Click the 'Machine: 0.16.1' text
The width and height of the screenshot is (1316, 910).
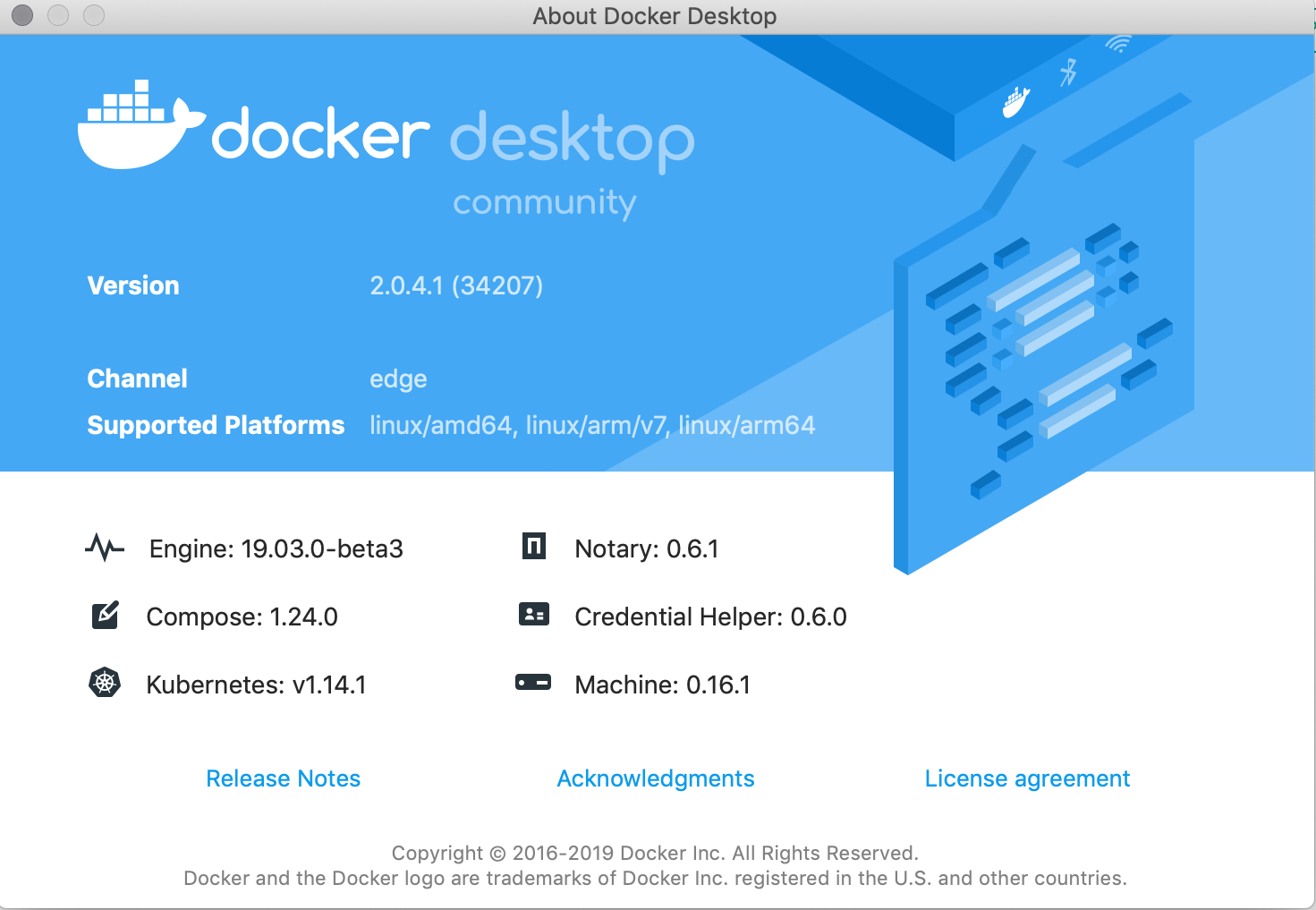pyautogui.click(x=662, y=685)
